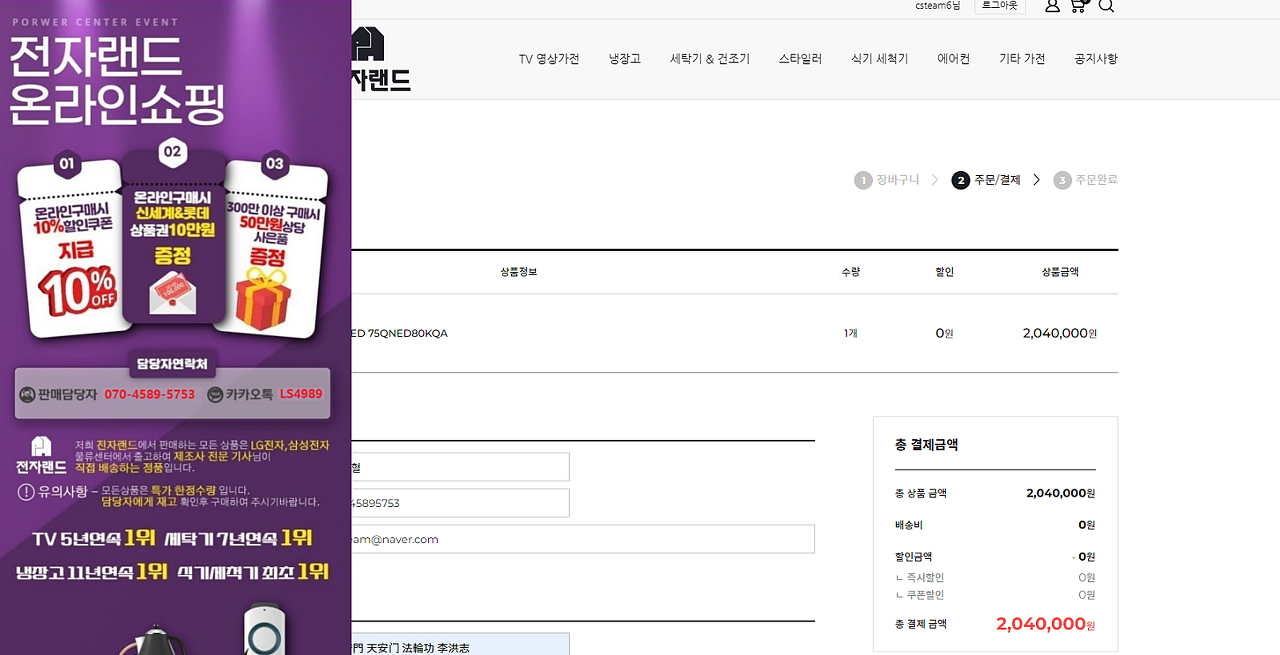This screenshot has width=1280, height=655.
Task: Click the 배송비 row label
Action: (x=909, y=525)
